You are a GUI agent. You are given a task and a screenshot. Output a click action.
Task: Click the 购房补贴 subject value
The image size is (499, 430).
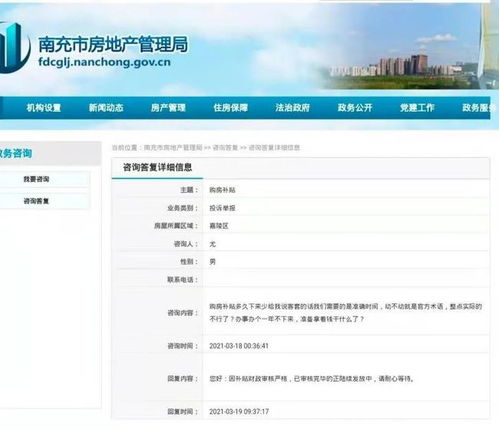coord(222,190)
